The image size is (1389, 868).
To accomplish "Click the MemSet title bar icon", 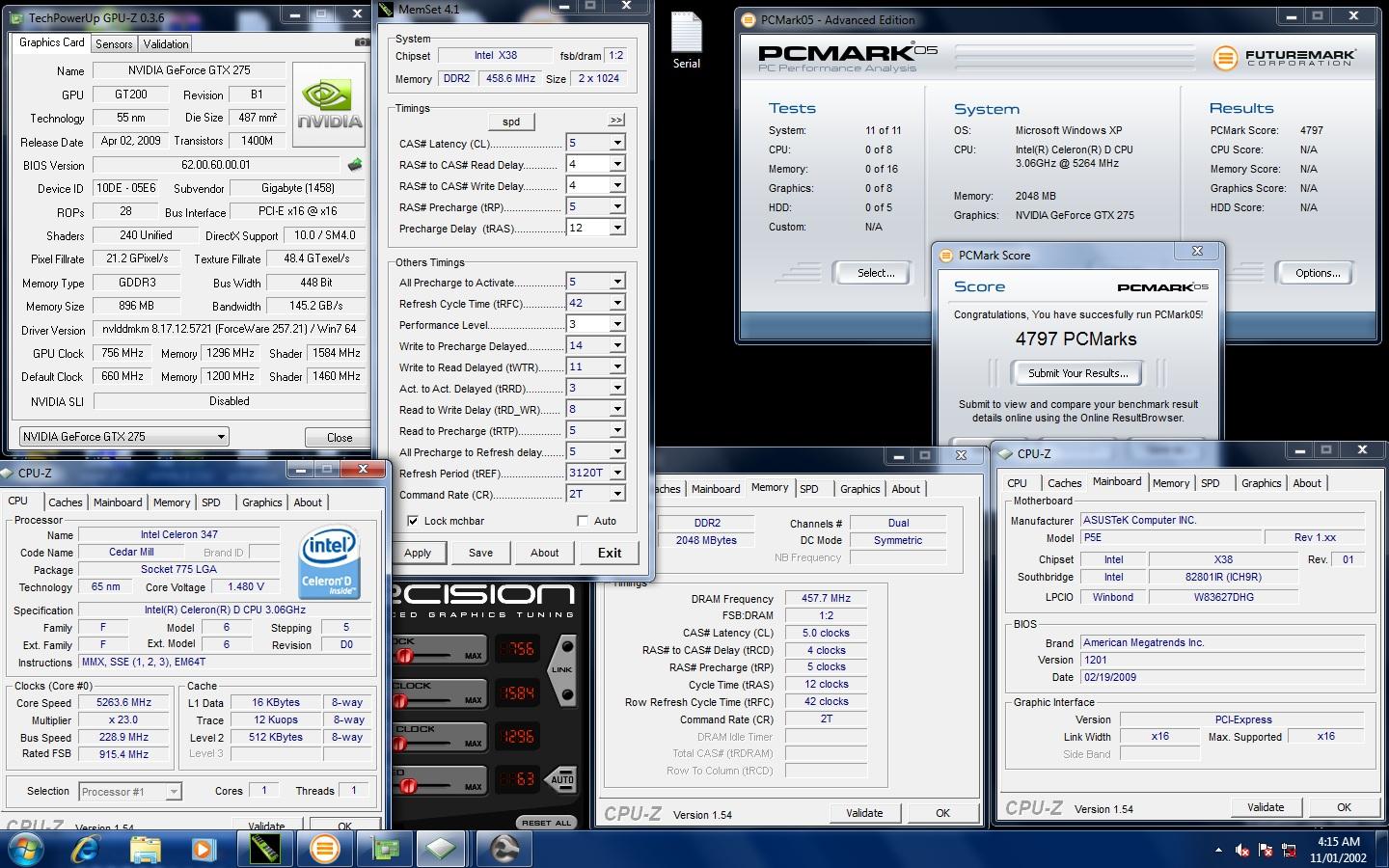I will click(x=386, y=9).
